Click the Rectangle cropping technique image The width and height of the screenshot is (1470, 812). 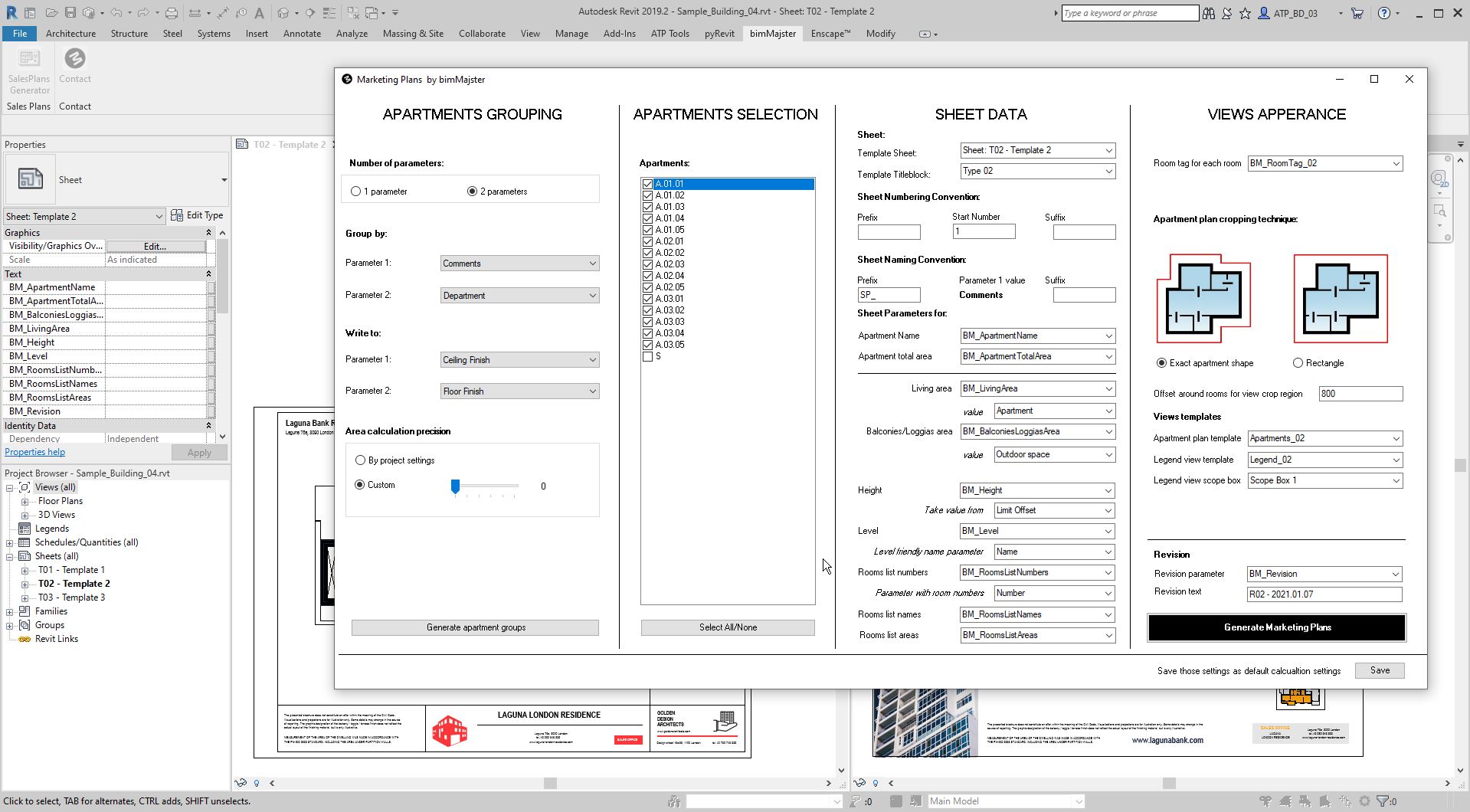coord(1340,299)
